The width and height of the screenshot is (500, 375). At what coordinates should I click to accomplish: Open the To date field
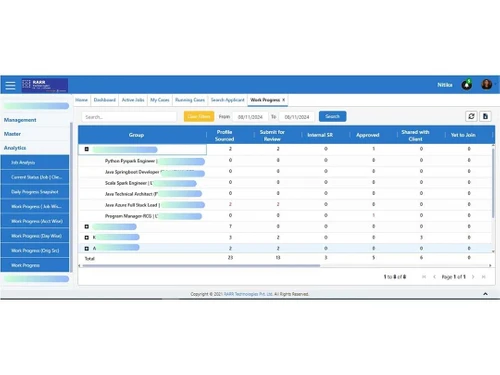pyautogui.click(x=297, y=117)
